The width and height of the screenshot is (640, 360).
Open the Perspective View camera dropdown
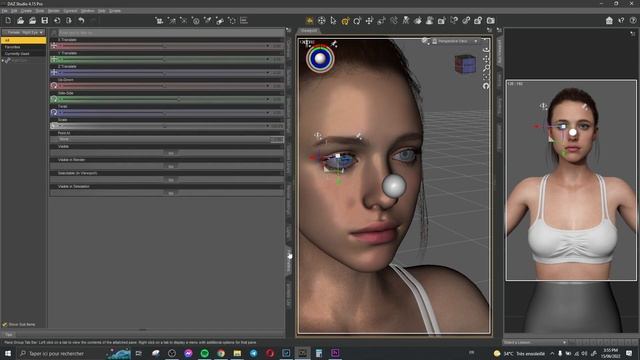[456, 41]
